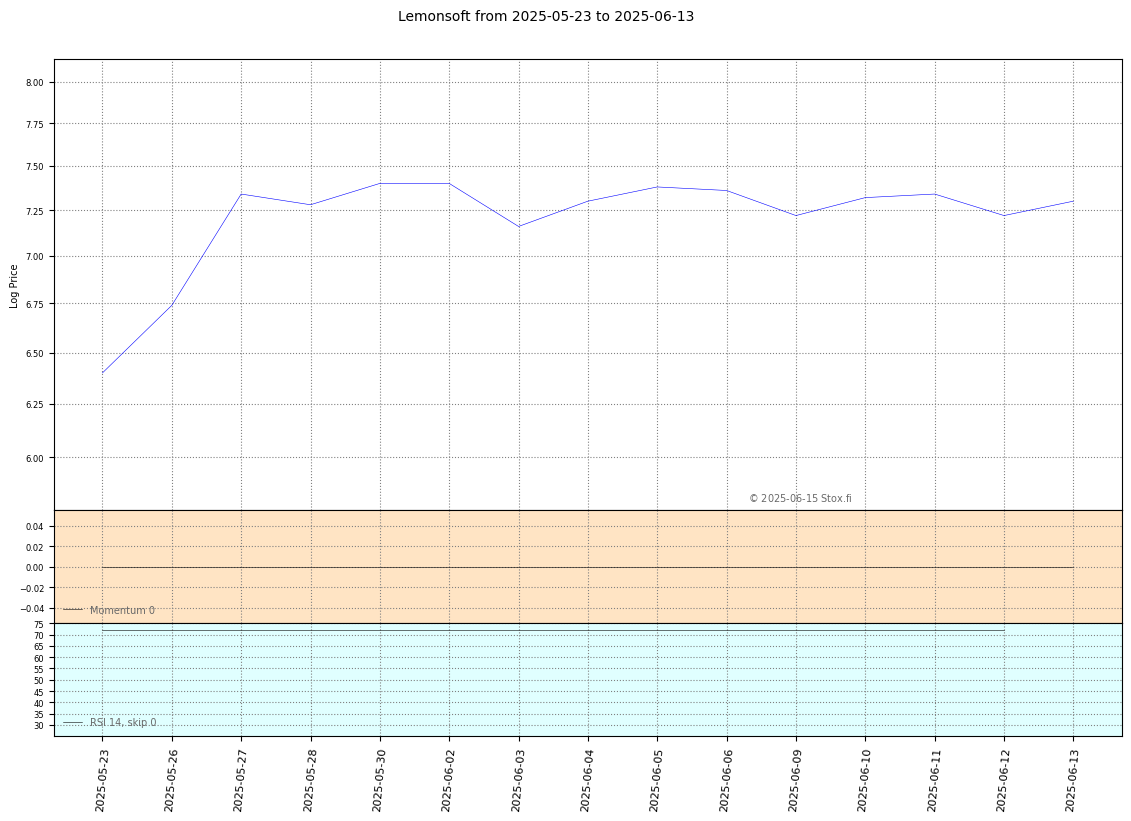Click the 2025-05-30 date label
This screenshot has width=1131, height=821.
(x=379, y=781)
